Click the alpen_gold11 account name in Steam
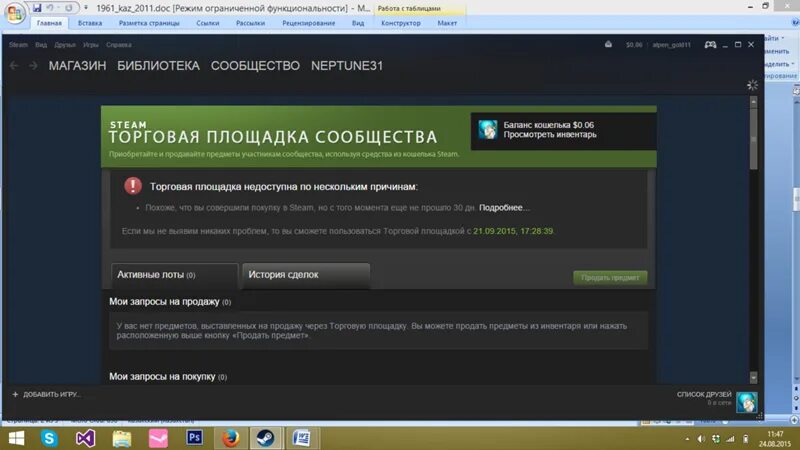 671,45
